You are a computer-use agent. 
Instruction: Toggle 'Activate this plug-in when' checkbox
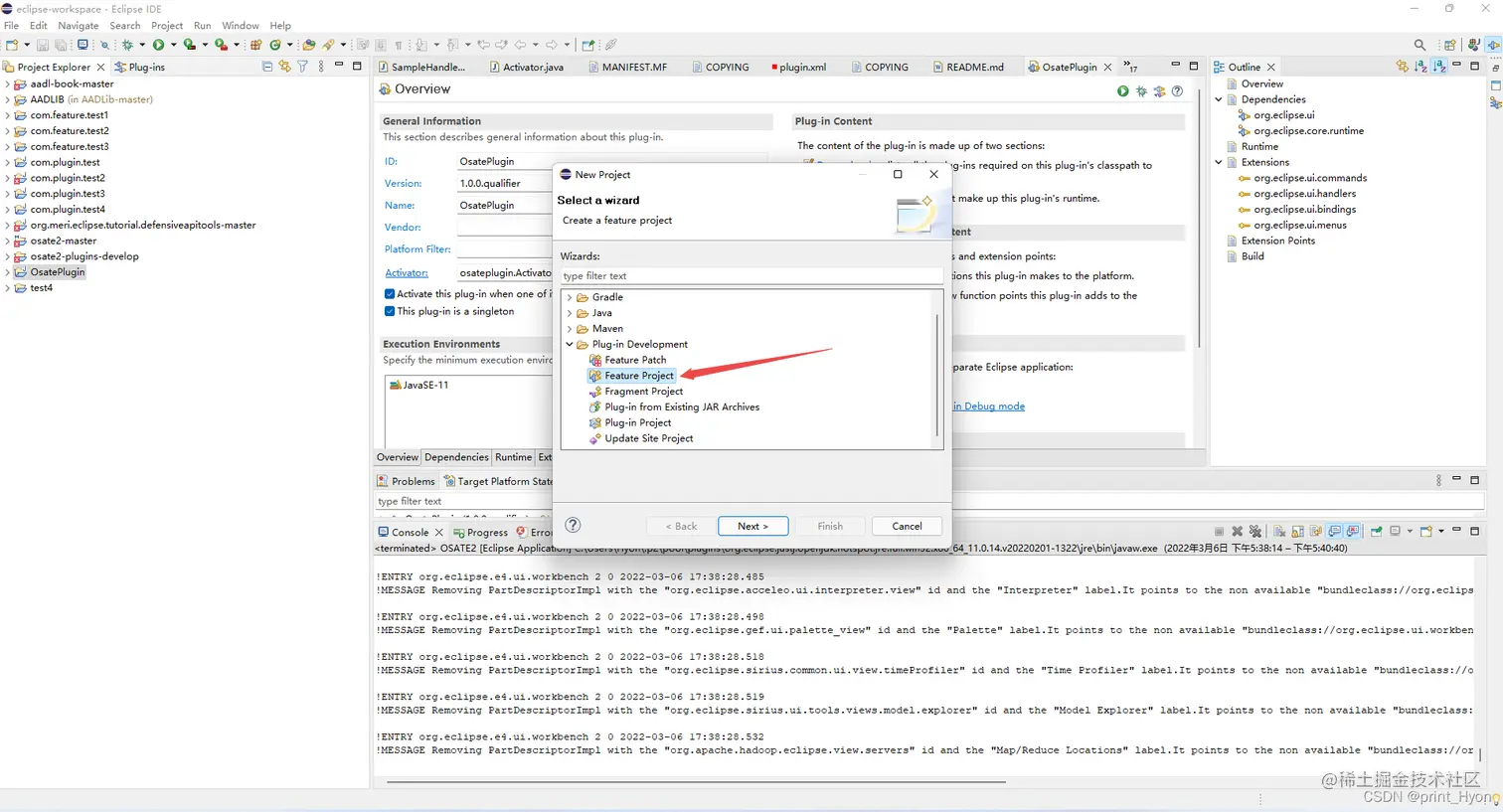click(390, 294)
